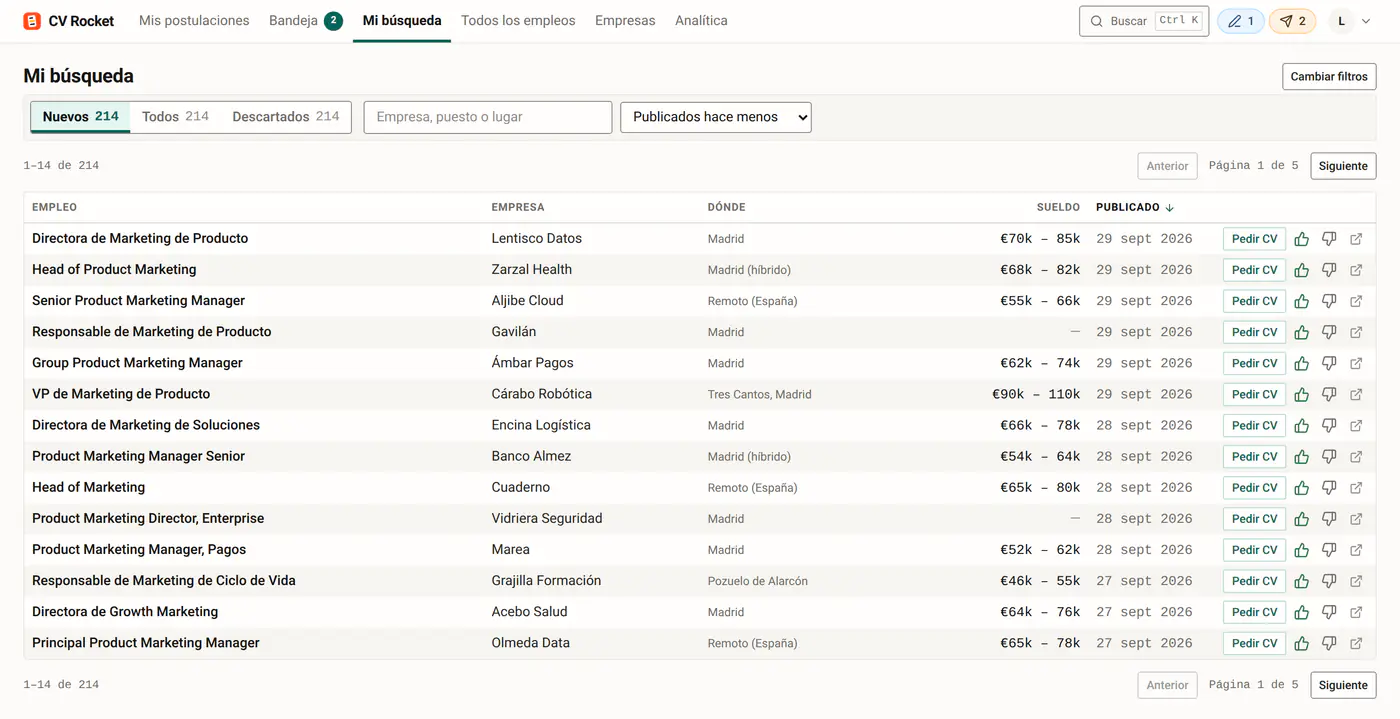This screenshot has width=1400, height=719.
Task: Open Grajilla Formación listing externally
Action: click(1356, 580)
